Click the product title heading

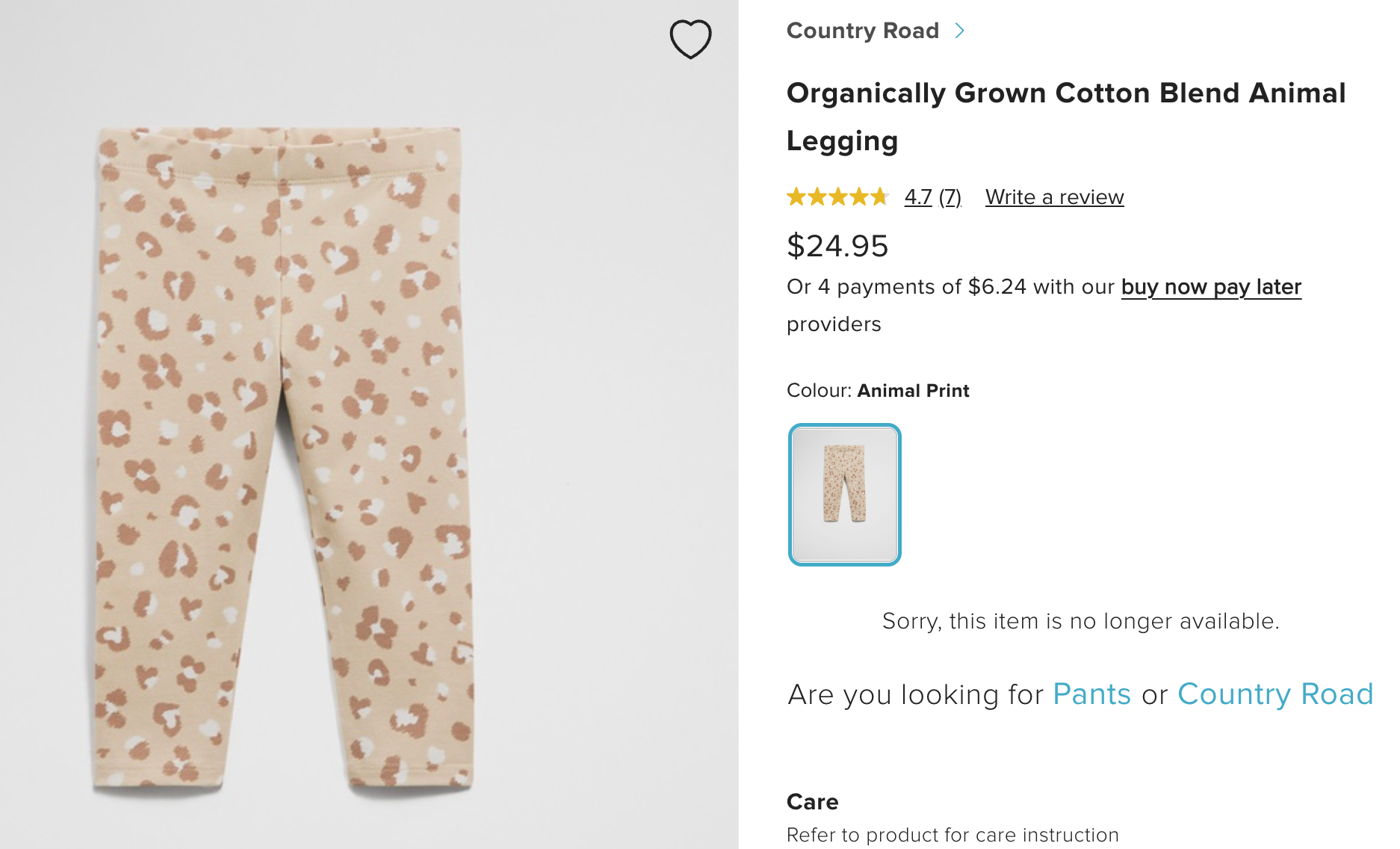coord(1066,117)
